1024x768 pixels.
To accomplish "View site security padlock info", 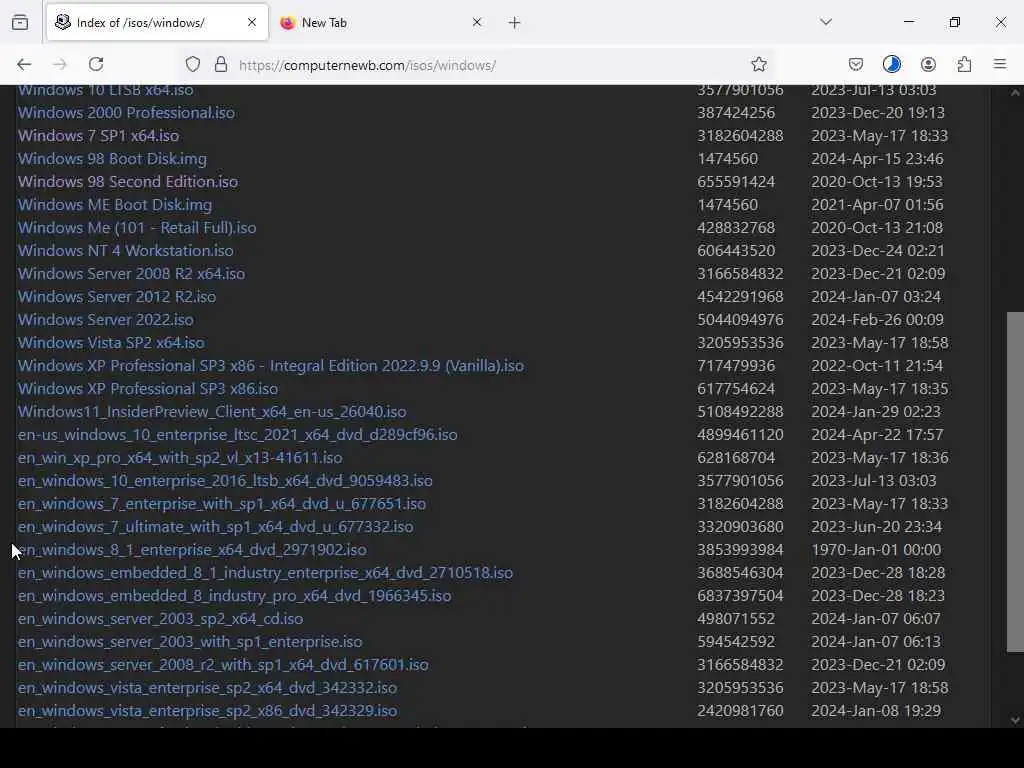I will (x=221, y=64).
